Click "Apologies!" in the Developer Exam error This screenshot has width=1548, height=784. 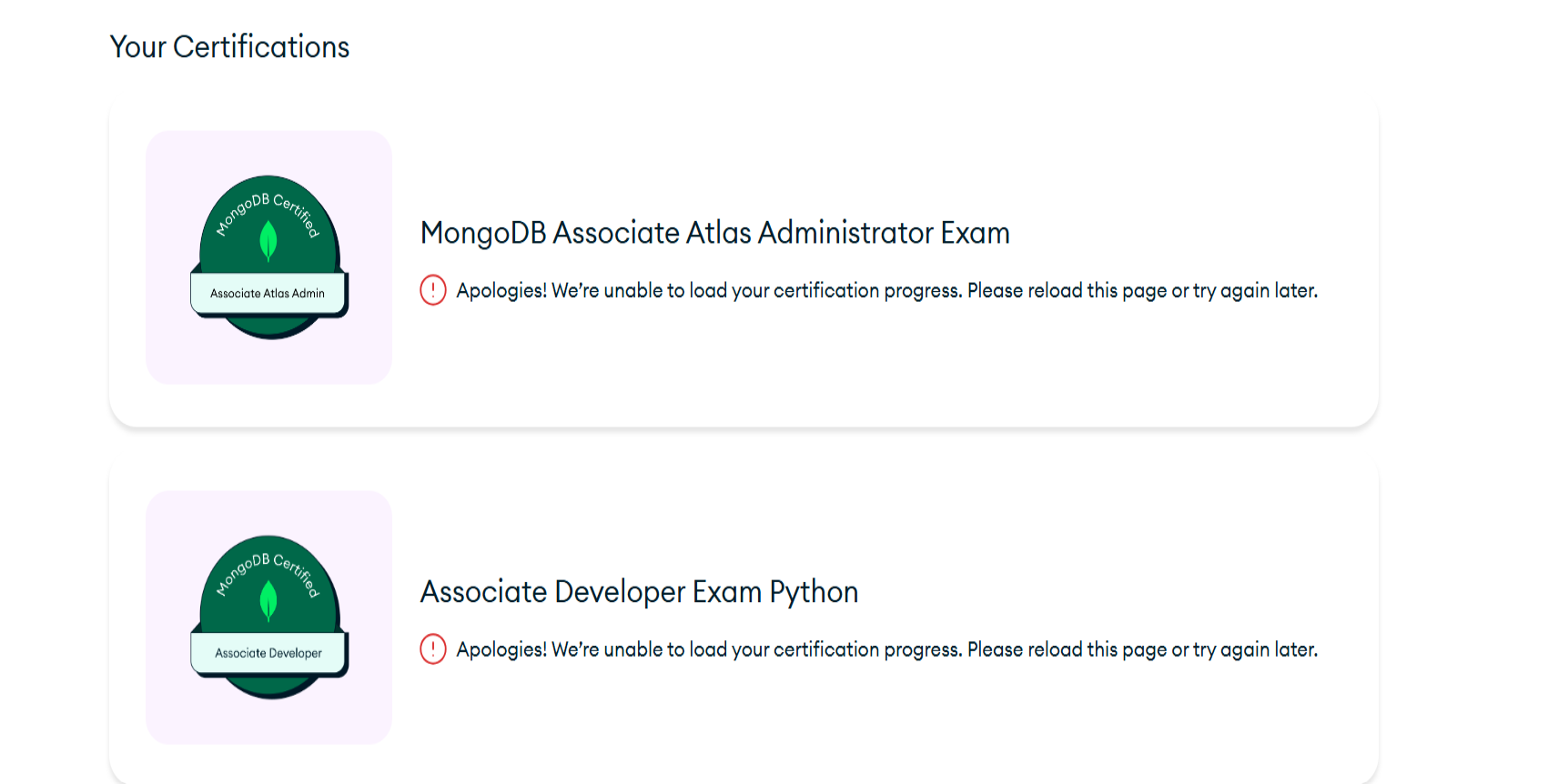501,650
